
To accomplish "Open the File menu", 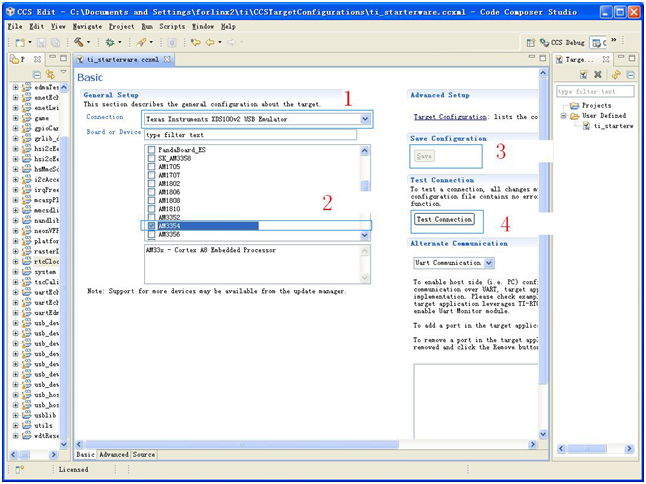I will tap(15, 26).
